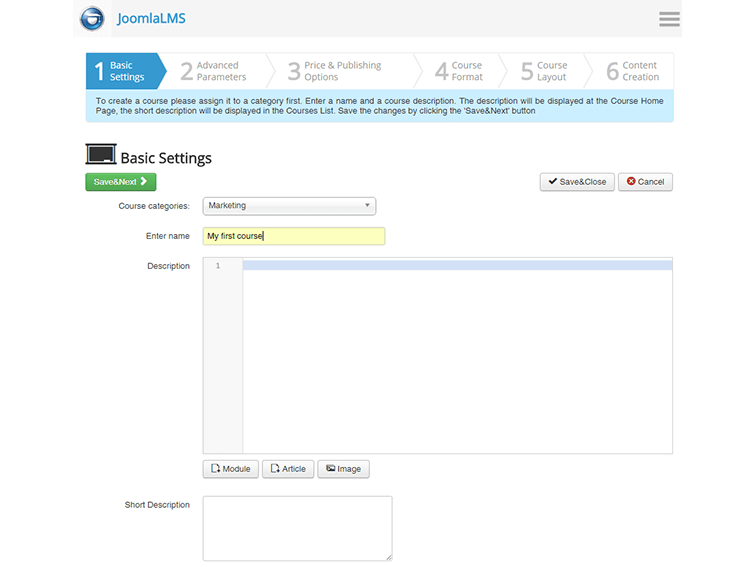Jump to Content Creation step

(633, 71)
